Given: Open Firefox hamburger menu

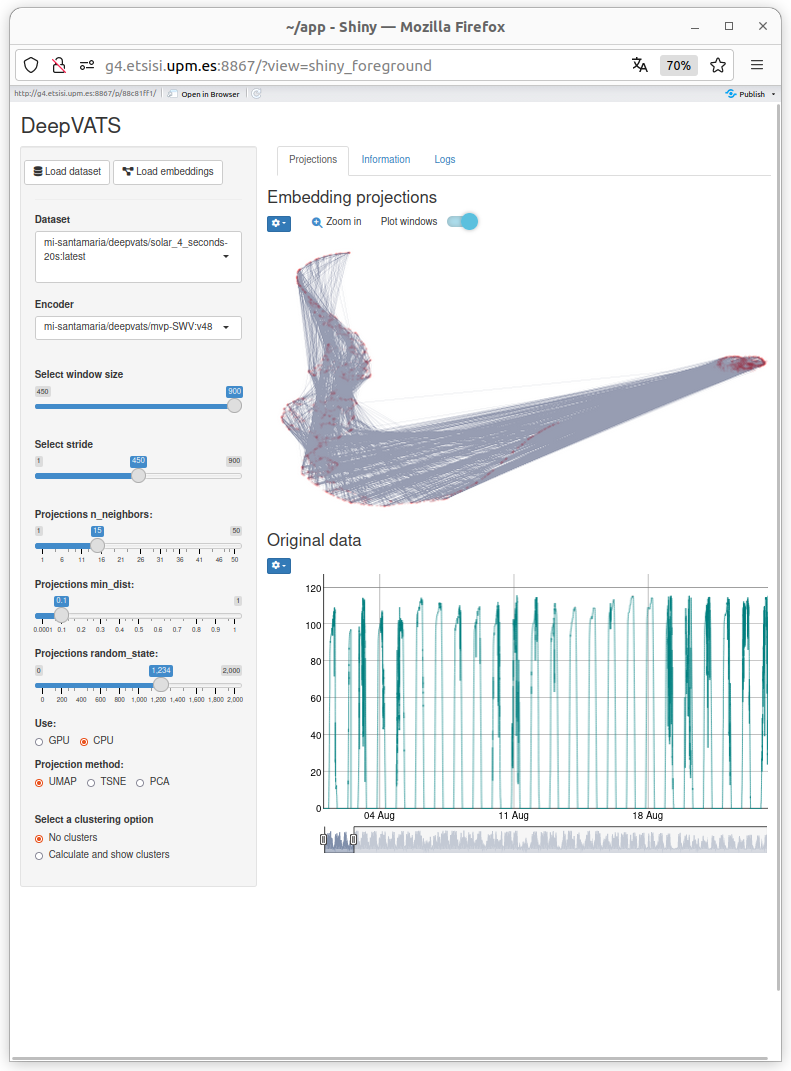Looking at the screenshot, I should pos(757,66).
